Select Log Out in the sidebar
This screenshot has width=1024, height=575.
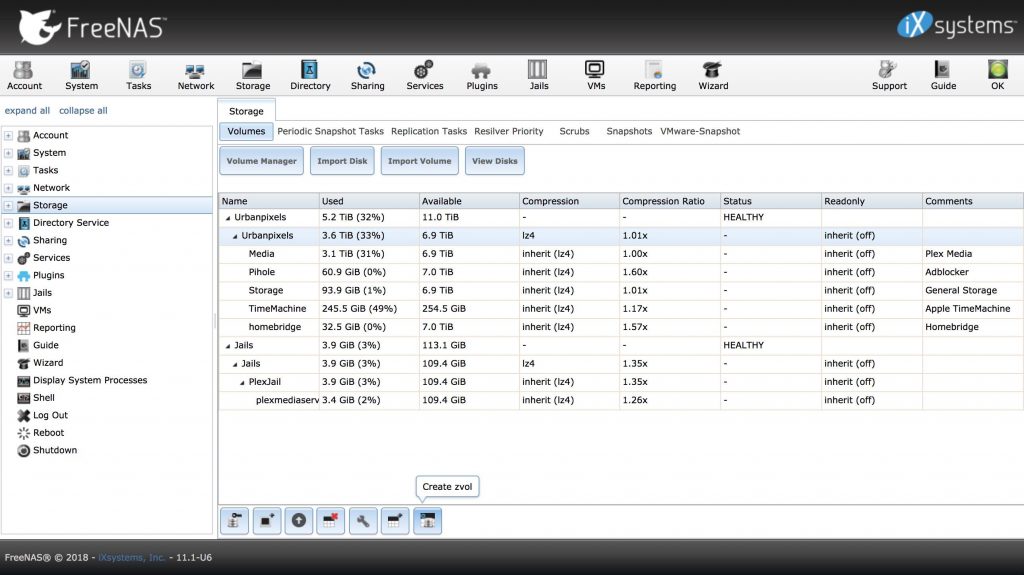50,415
